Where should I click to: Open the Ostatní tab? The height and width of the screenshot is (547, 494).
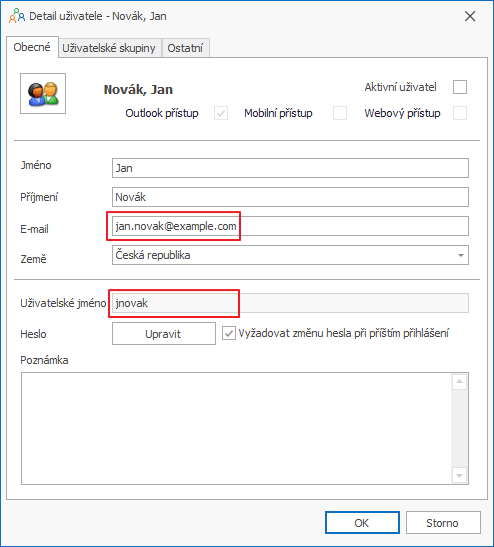pos(185,48)
